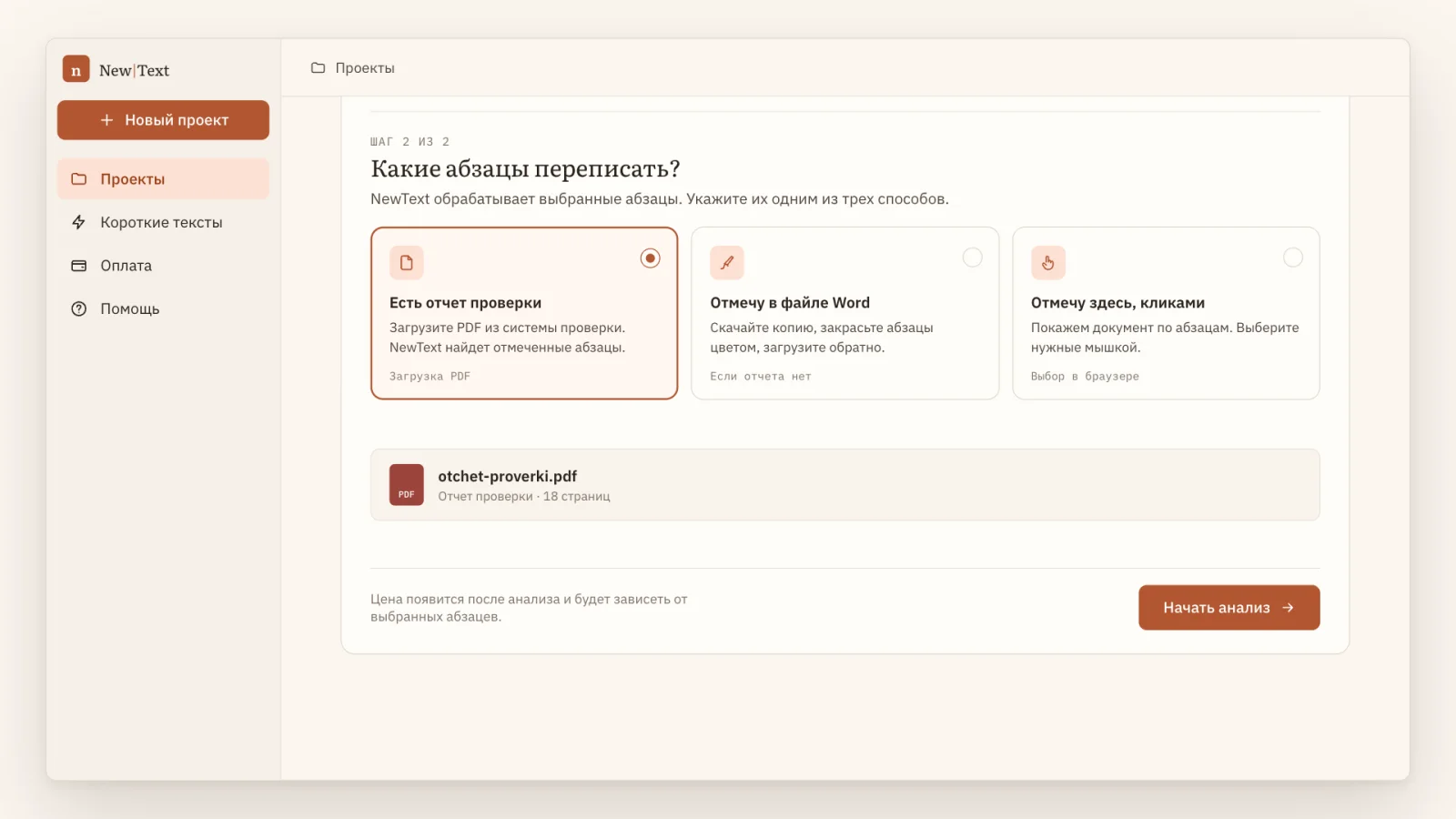This screenshot has width=1456, height=819.
Task: Click the Отмечу в файле Word card title
Action: (x=790, y=303)
